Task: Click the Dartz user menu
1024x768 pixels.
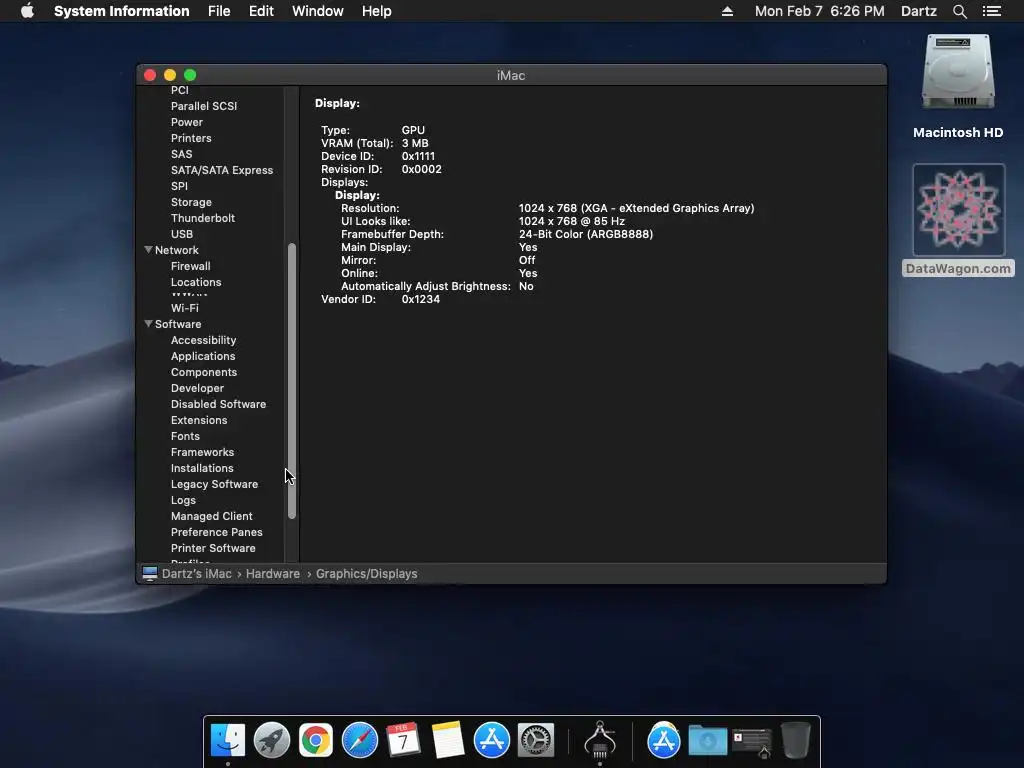Action: point(919,11)
